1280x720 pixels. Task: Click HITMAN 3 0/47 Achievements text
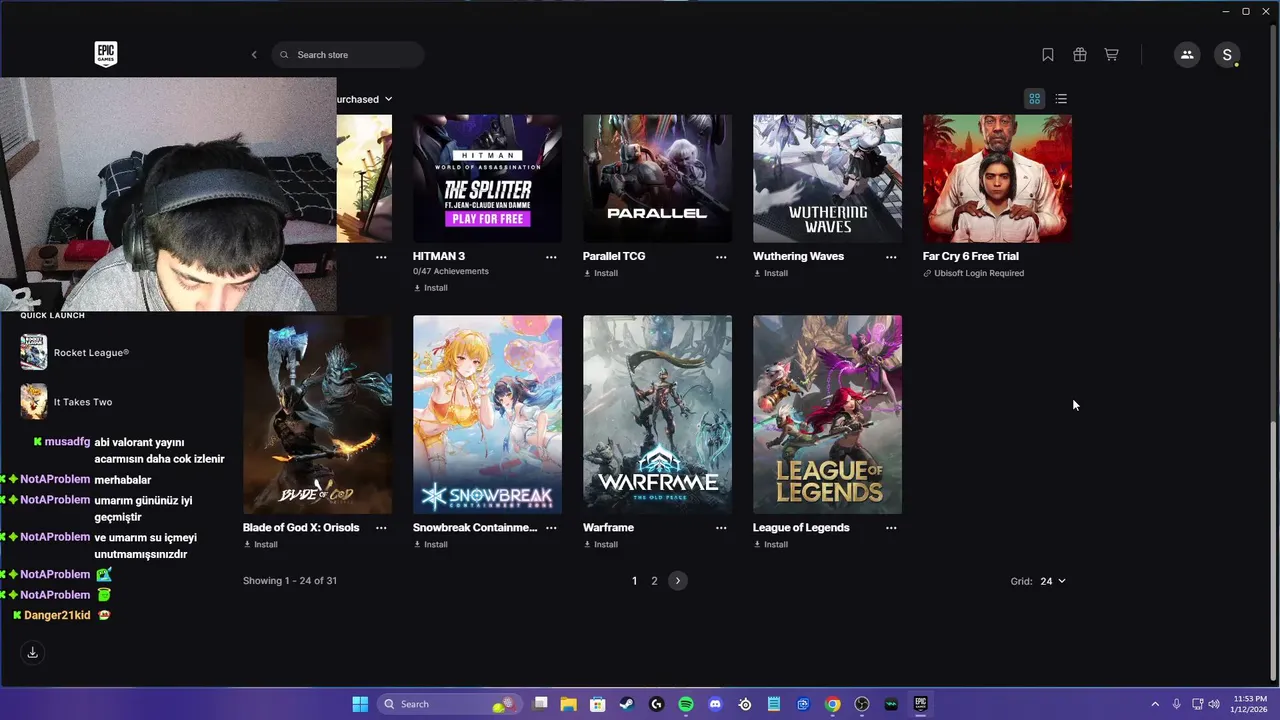(x=451, y=272)
